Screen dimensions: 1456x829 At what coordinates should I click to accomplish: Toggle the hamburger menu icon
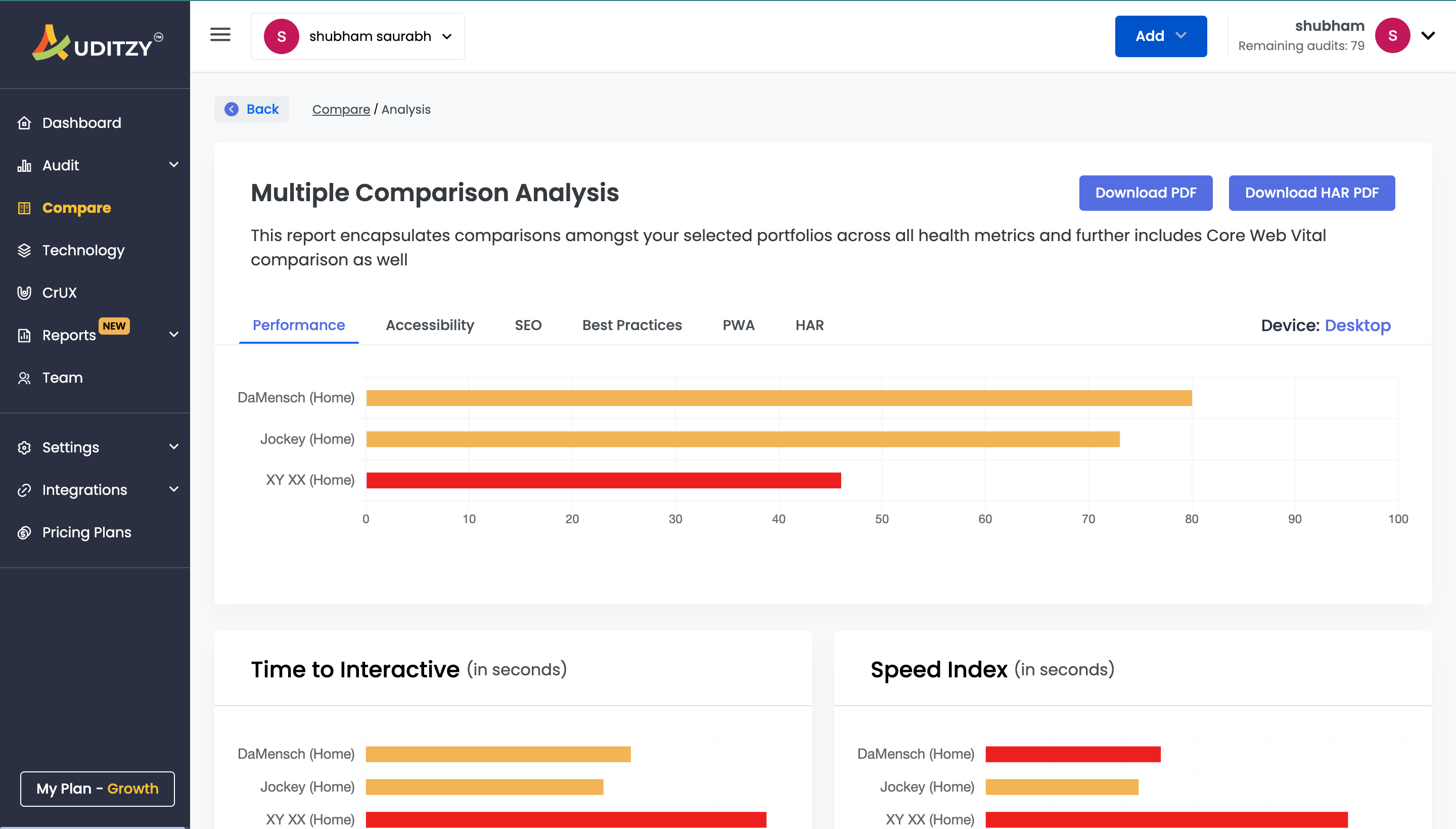point(220,35)
